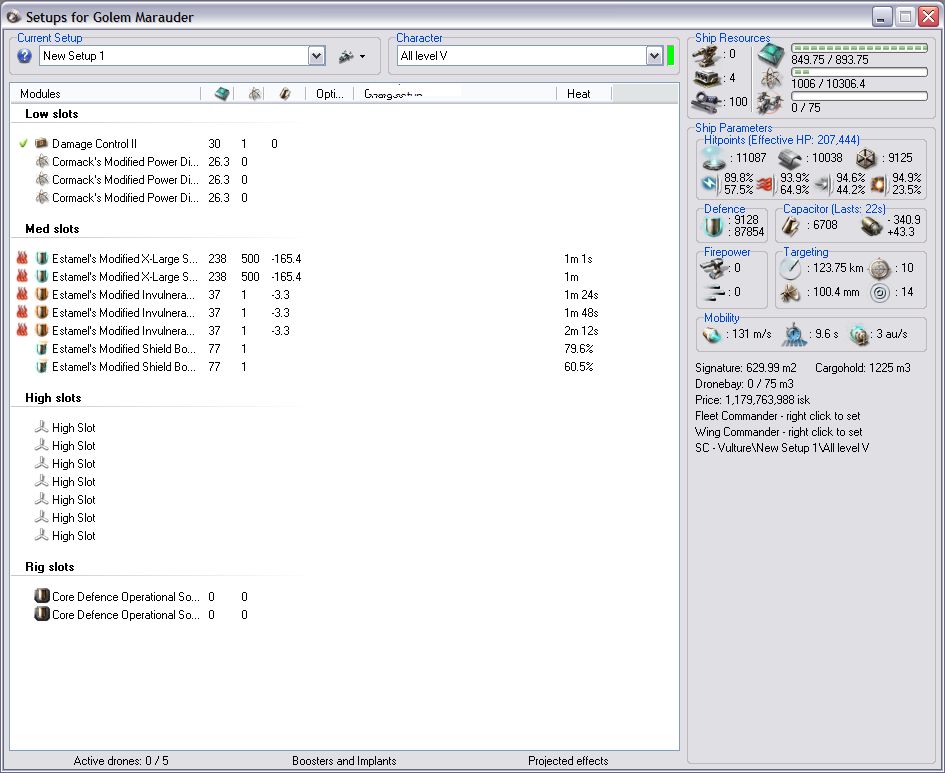945x773 pixels.
Task: Click the Opti... column header
Action: pos(330,93)
